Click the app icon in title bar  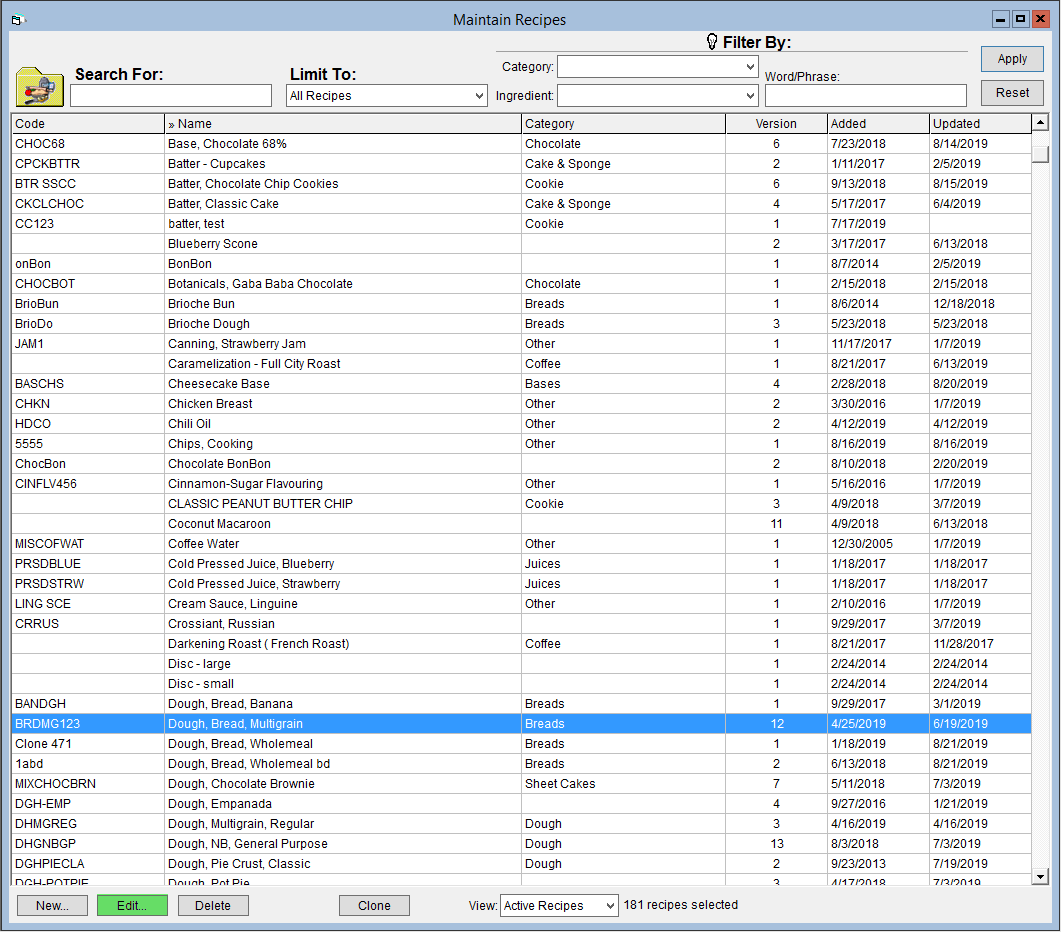point(18,20)
